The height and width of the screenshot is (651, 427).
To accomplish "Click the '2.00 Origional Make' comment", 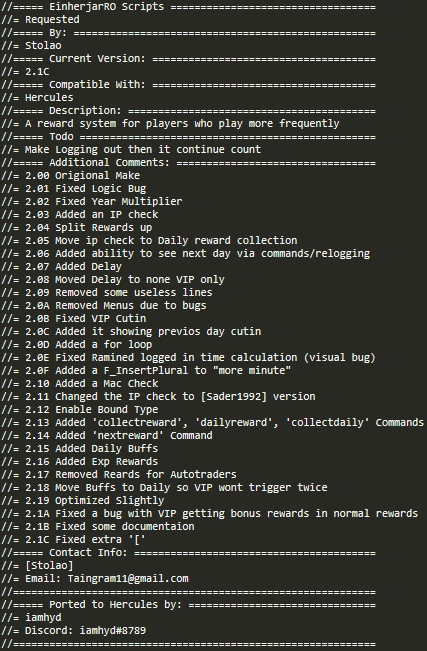I will tap(71, 176).
